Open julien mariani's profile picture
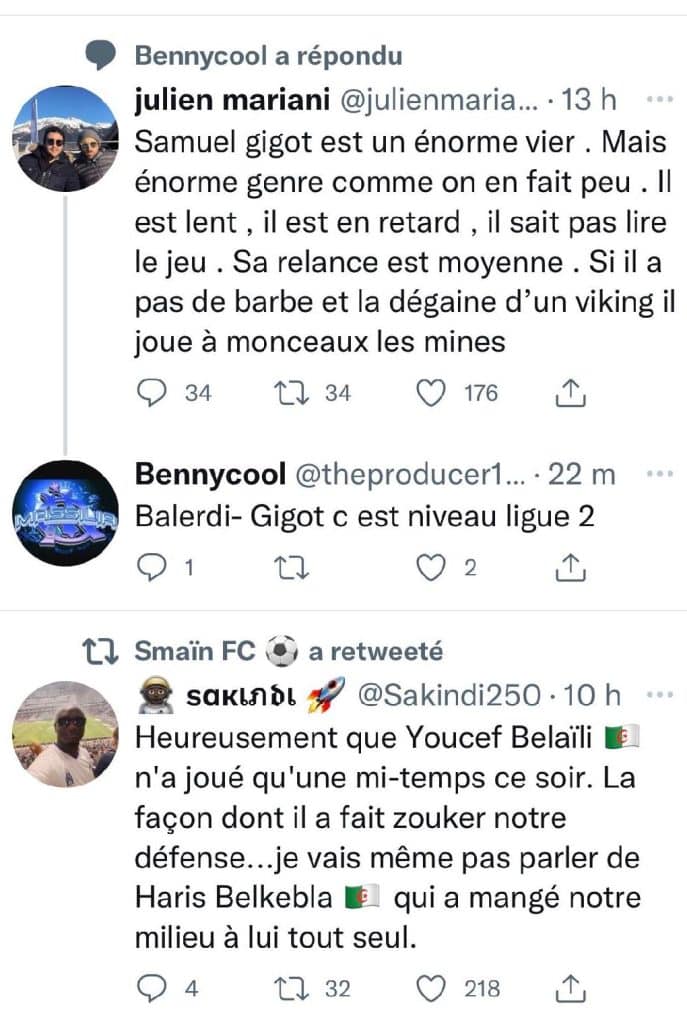The image size is (687, 1024). [x=67, y=139]
